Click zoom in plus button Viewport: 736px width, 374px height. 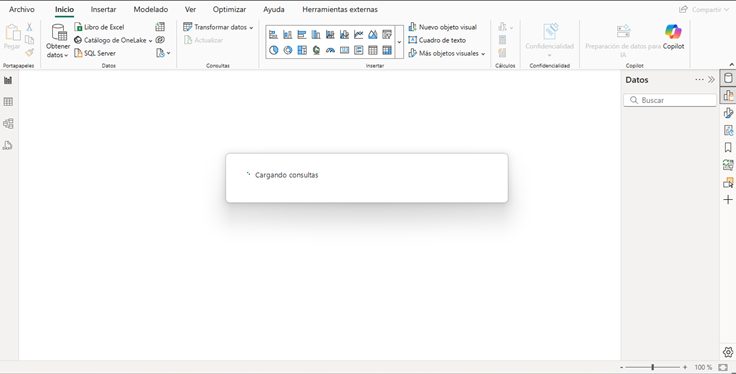(x=685, y=367)
